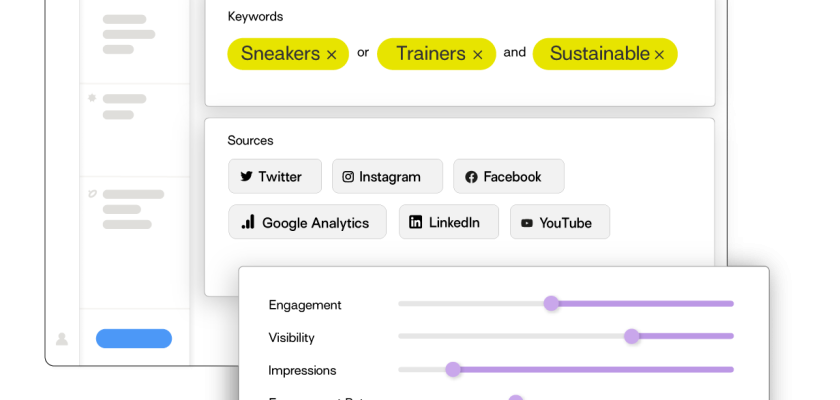Toggle the YouTube source label
The height and width of the screenshot is (400, 840).
[565, 223]
